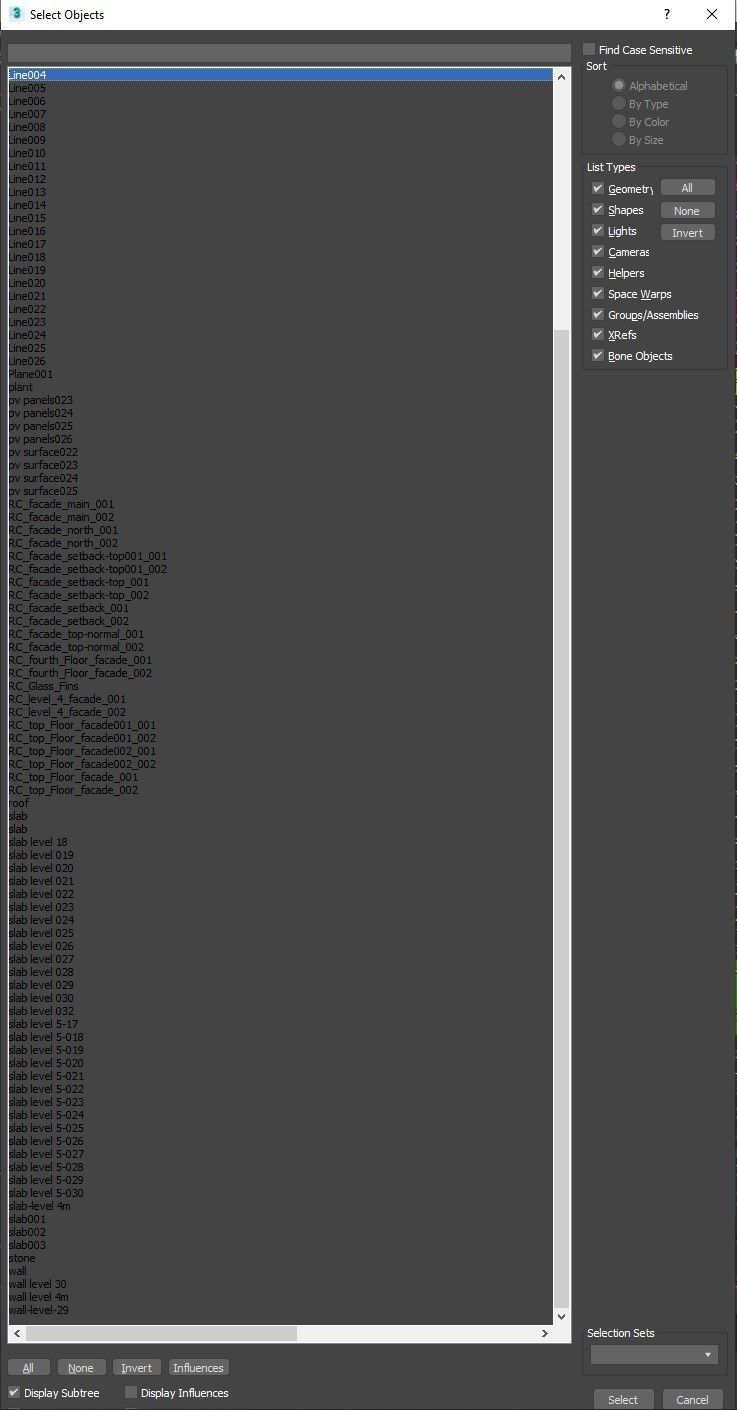Viewport: 737px width, 1410px height.
Task: Select RC_fourth_Floor_facade_001 item
Action: tap(280, 660)
